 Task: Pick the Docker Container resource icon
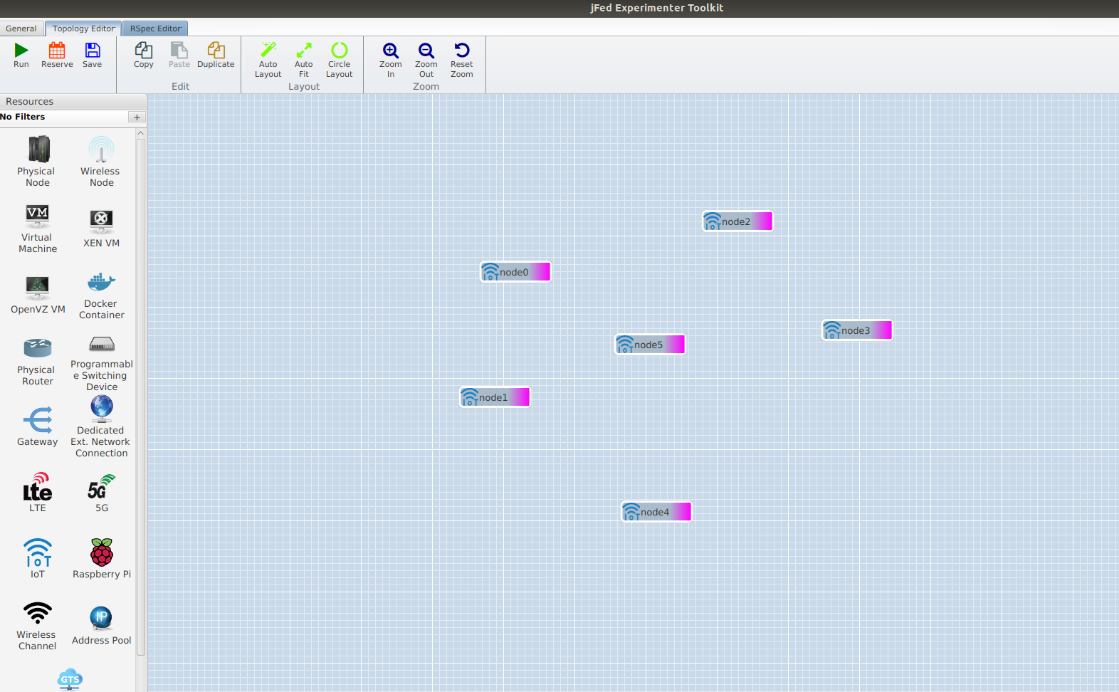click(102, 294)
